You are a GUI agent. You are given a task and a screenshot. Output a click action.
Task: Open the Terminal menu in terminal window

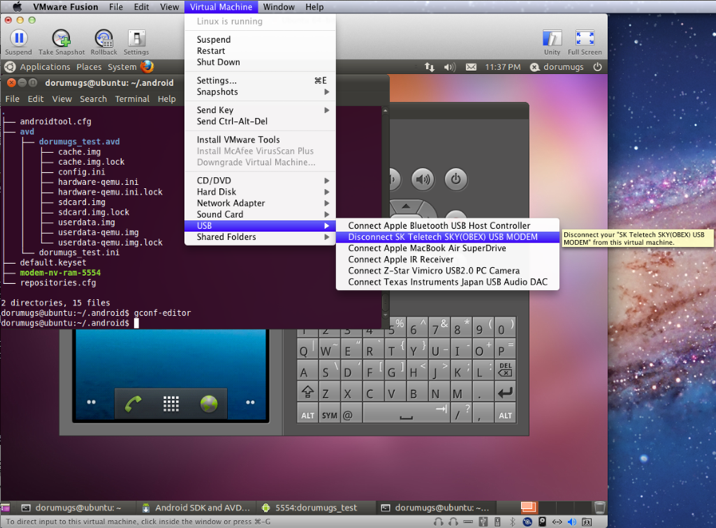(132, 99)
